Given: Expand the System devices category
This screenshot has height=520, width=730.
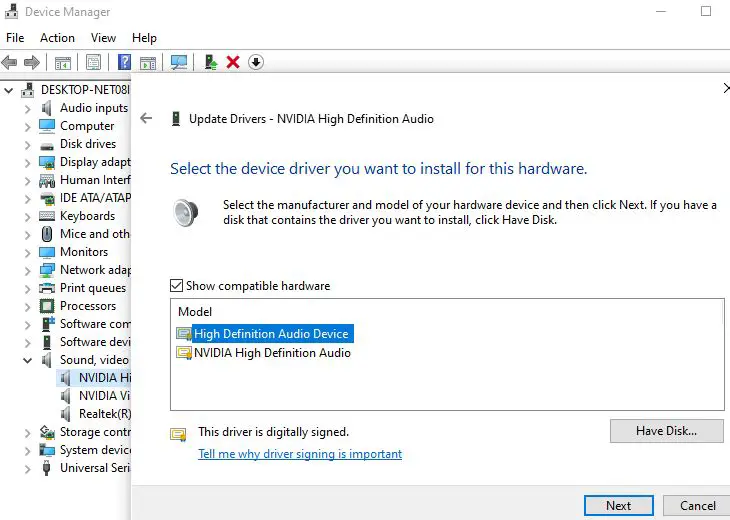Looking at the screenshot, I should click(27, 451).
